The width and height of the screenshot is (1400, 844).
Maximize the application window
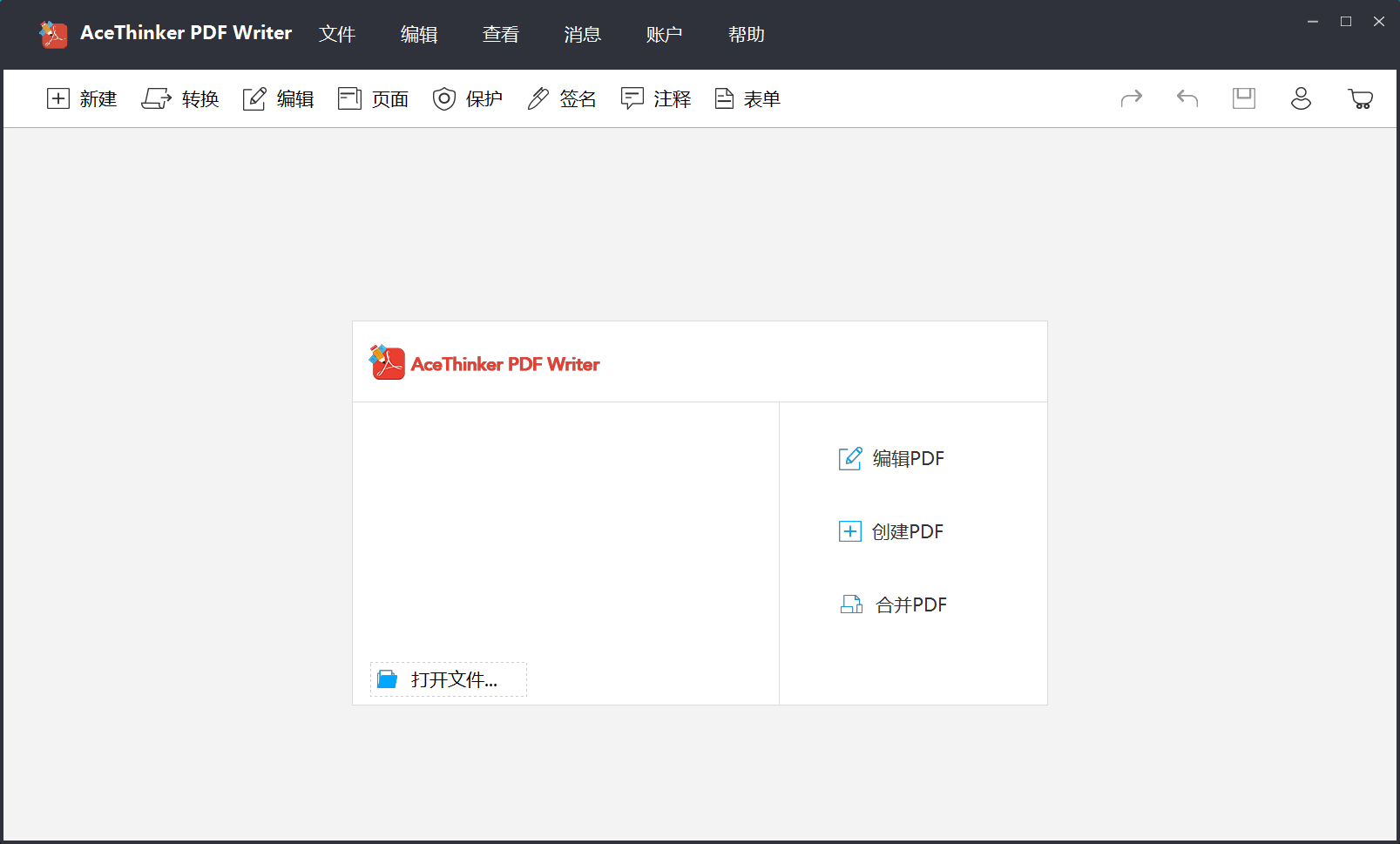tap(1346, 21)
